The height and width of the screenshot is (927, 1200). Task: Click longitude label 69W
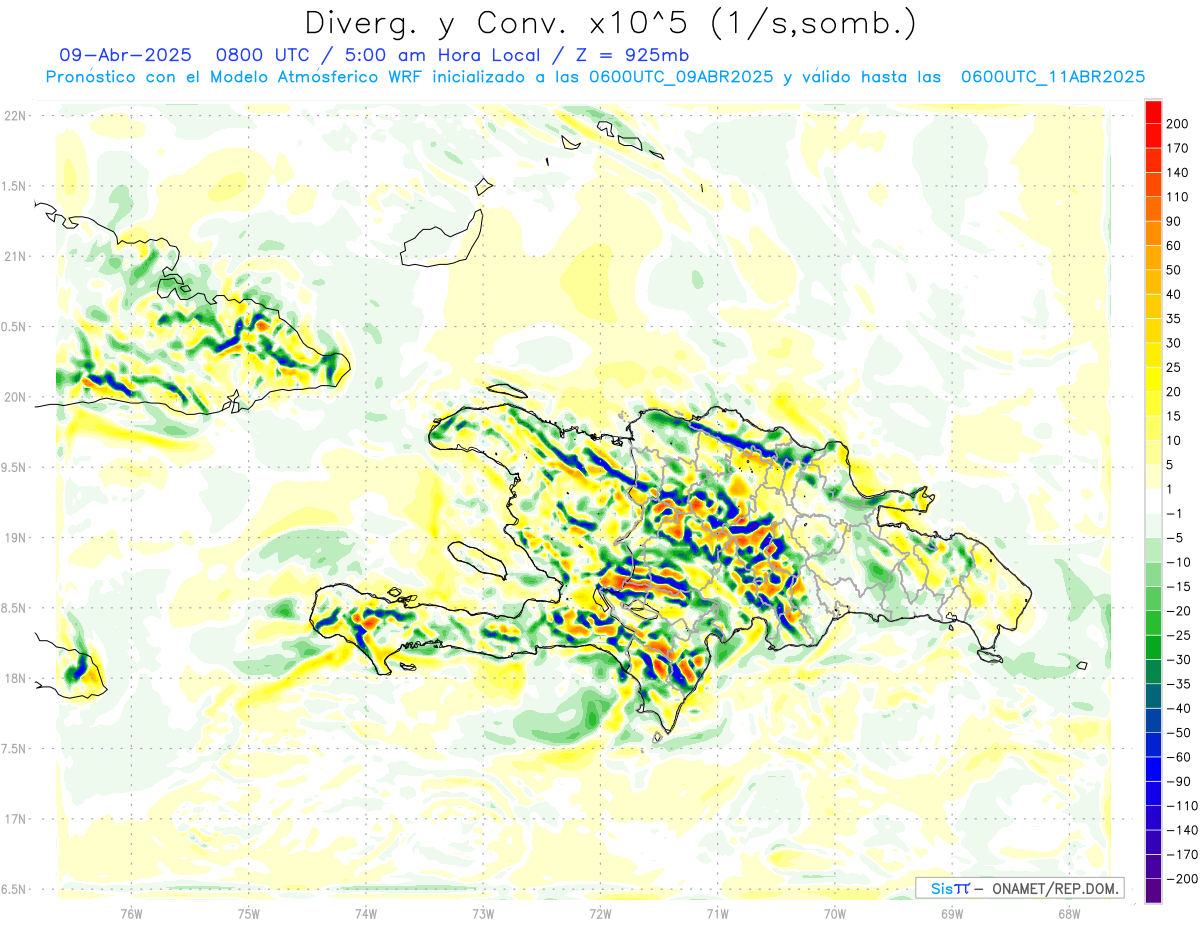(x=951, y=912)
